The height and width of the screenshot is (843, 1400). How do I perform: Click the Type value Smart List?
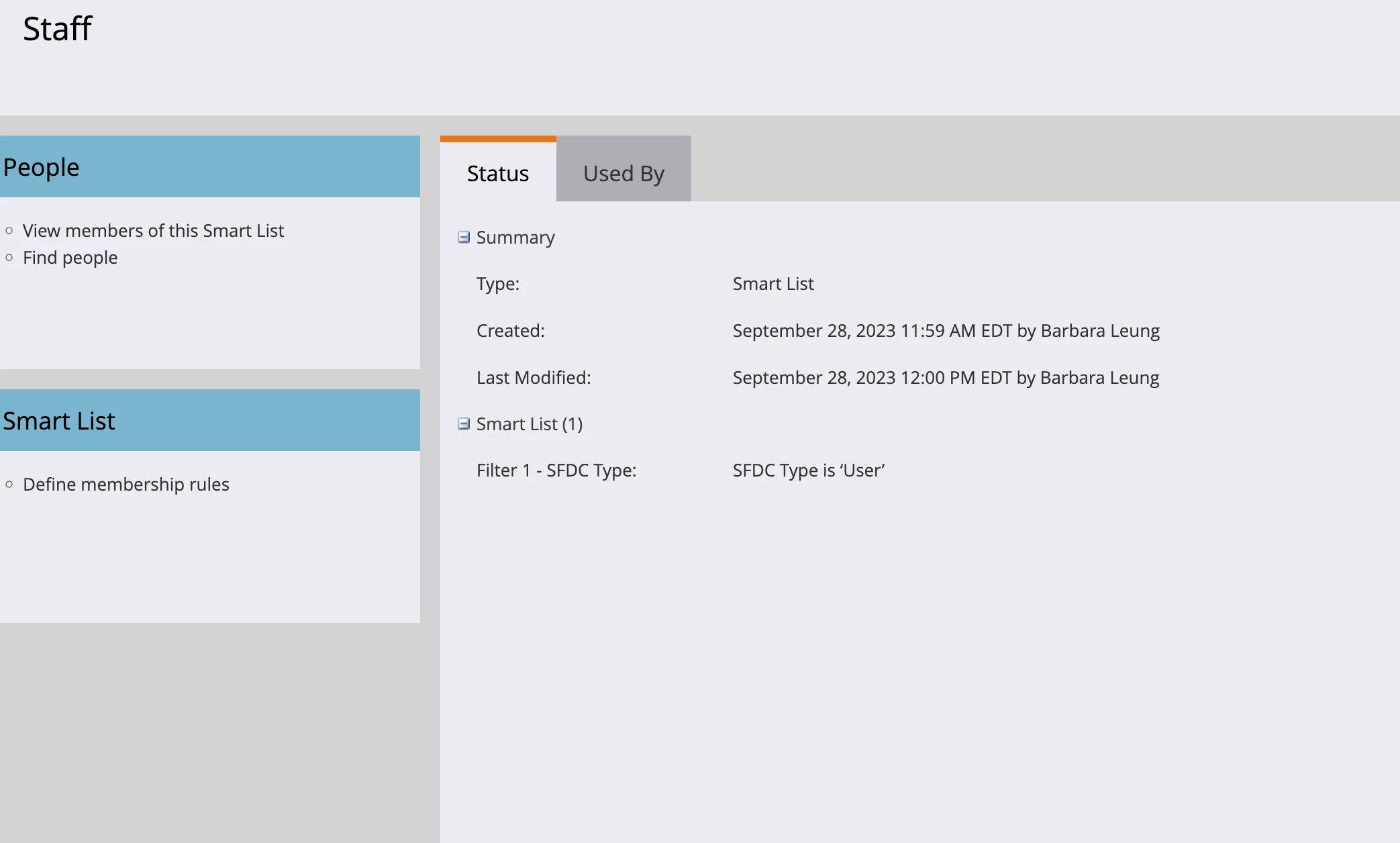tap(772, 283)
